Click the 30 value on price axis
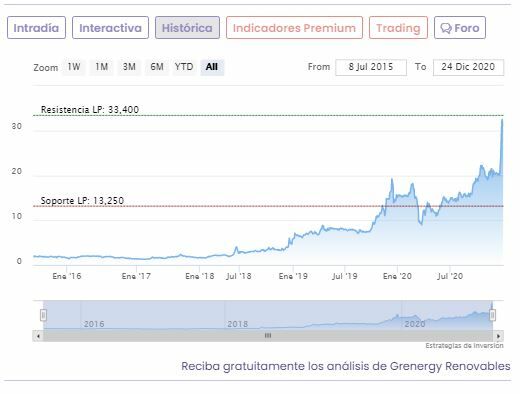This screenshot has width=520, height=394. point(17,126)
